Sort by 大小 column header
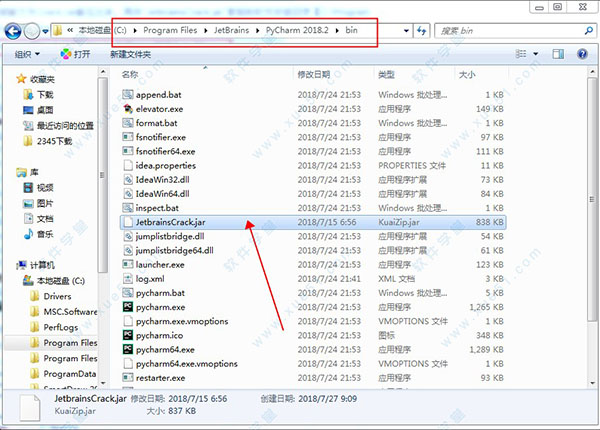 click(467, 74)
